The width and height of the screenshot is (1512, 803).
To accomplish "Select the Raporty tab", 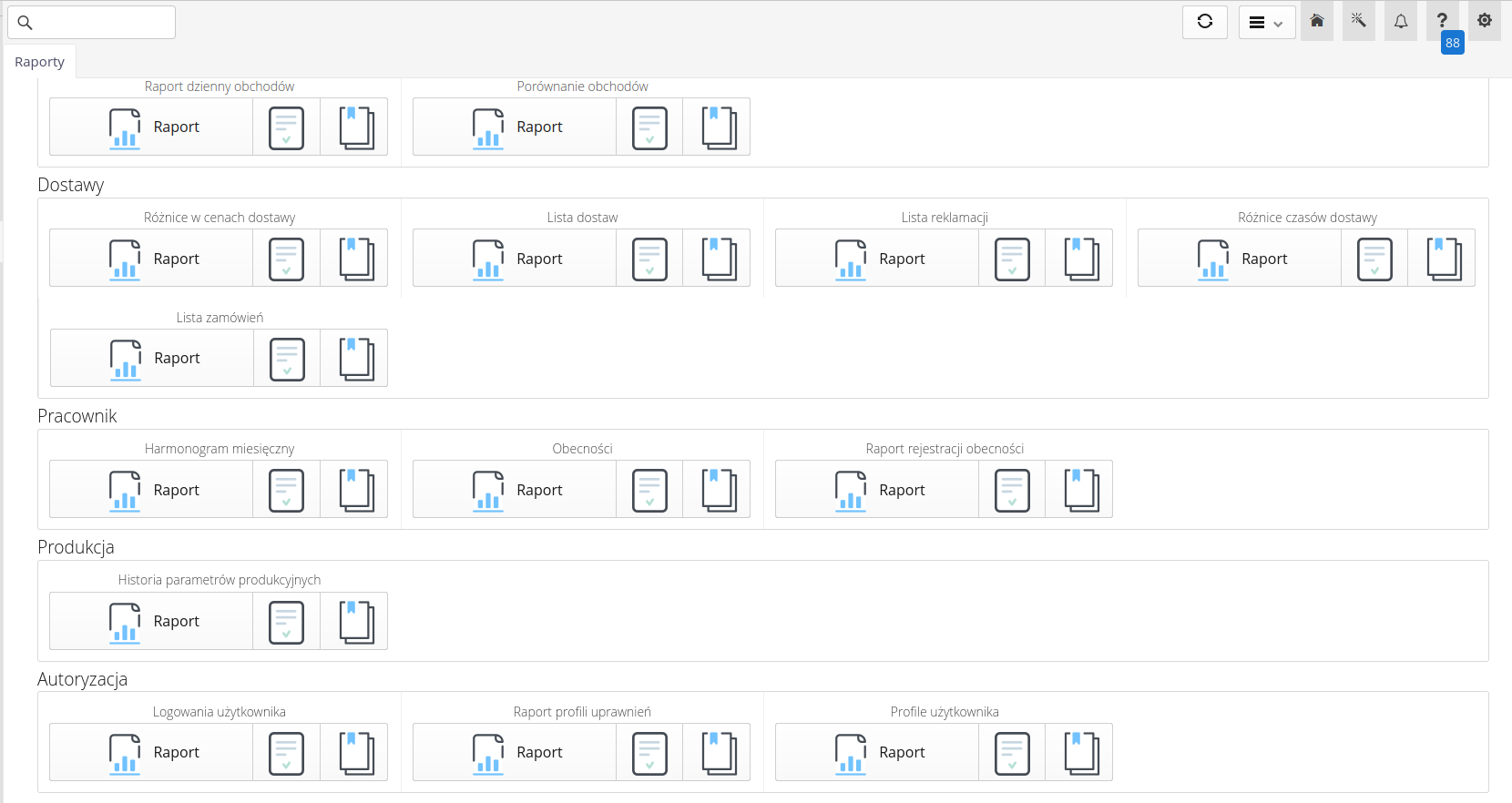I will 39,62.
